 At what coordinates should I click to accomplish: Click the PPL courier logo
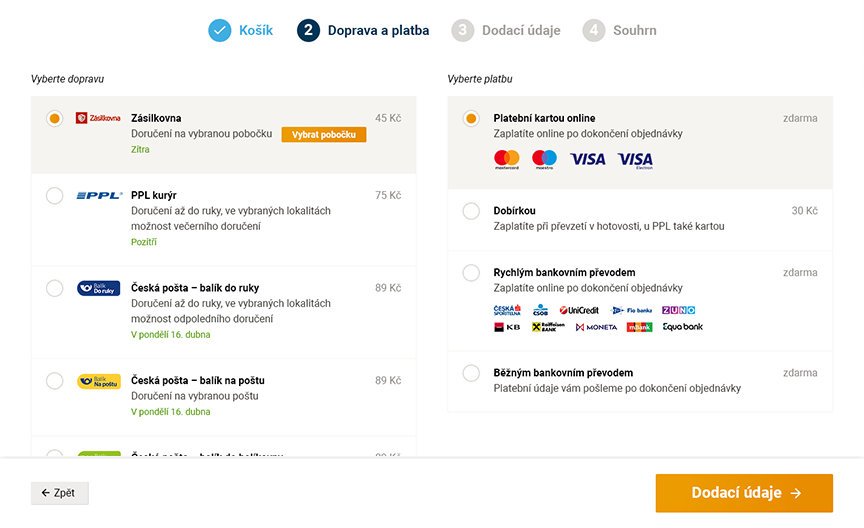click(99, 195)
